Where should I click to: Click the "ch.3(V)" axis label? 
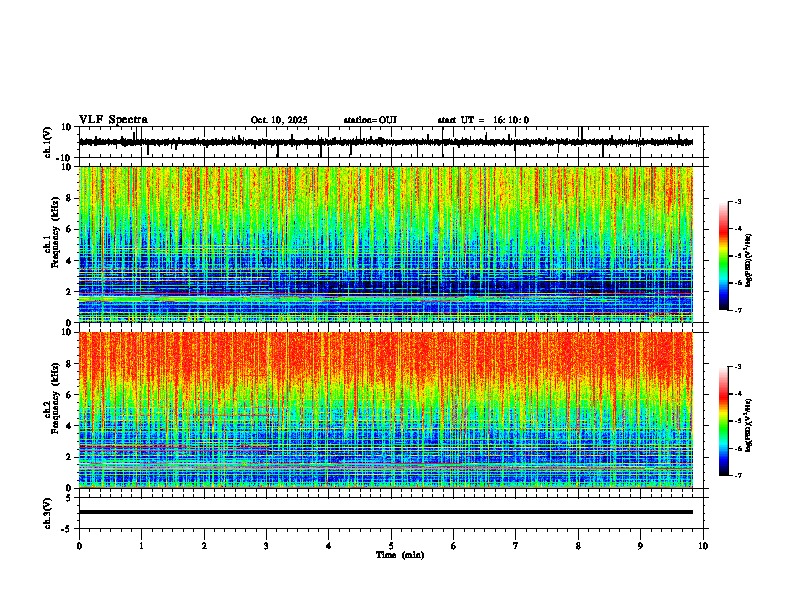[x=48, y=513]
